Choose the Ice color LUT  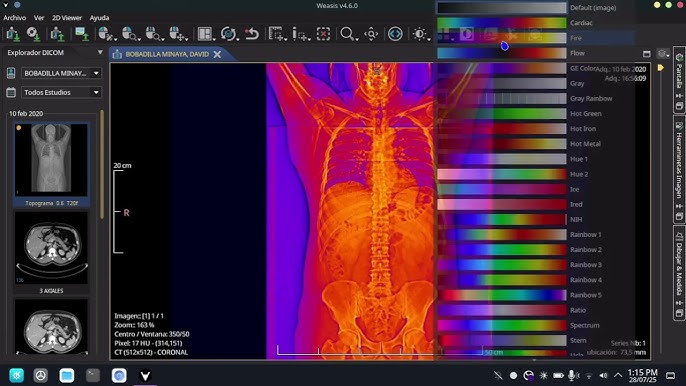pos(536,189)
